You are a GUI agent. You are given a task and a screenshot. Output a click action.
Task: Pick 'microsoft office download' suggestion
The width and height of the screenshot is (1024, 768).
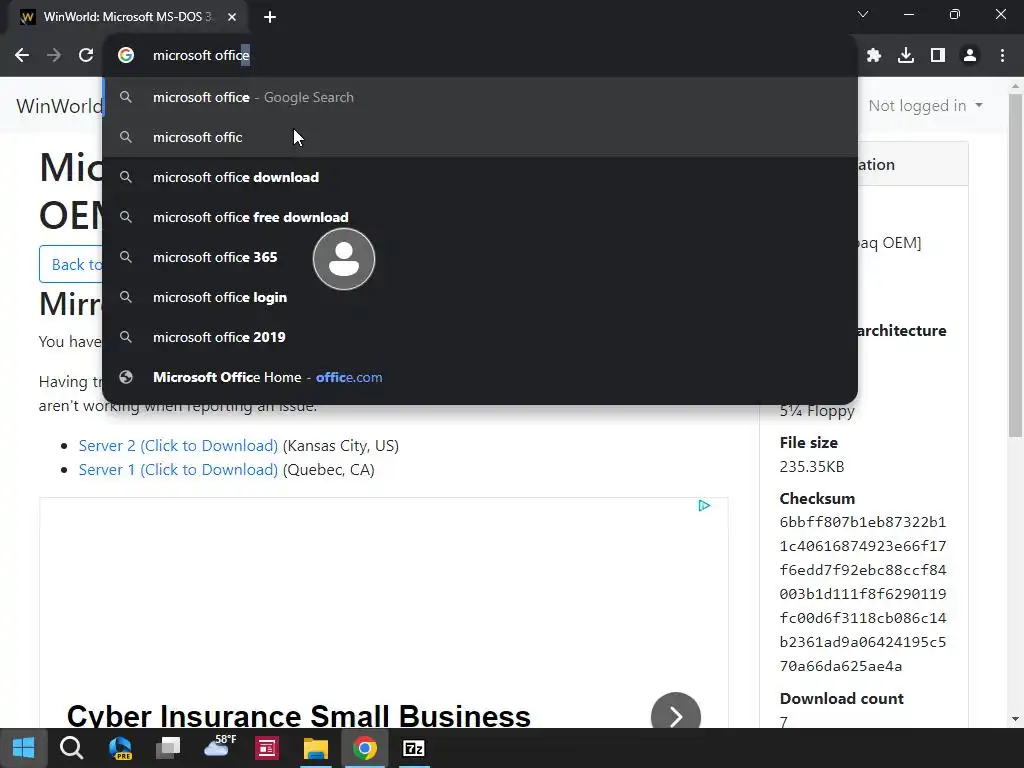point(480,177)
